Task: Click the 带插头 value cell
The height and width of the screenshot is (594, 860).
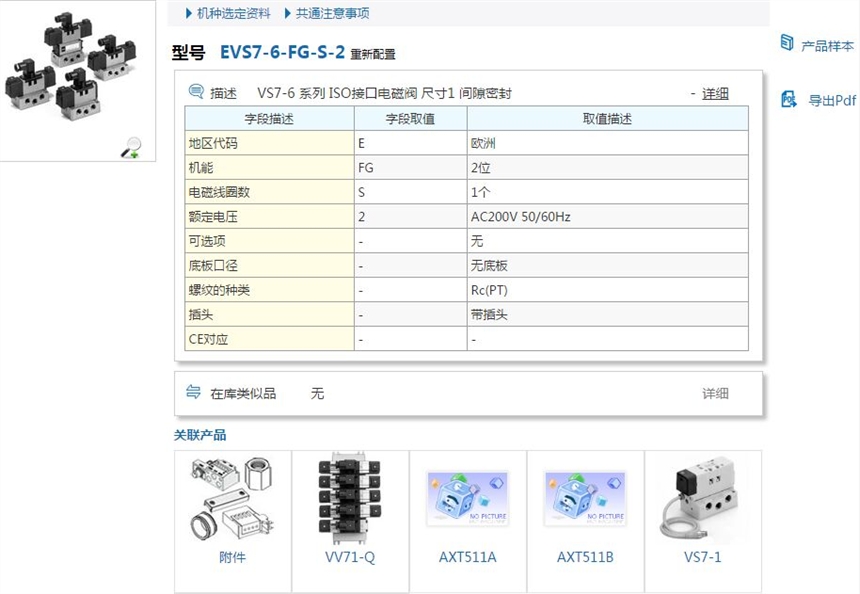Action: point(607,314)
